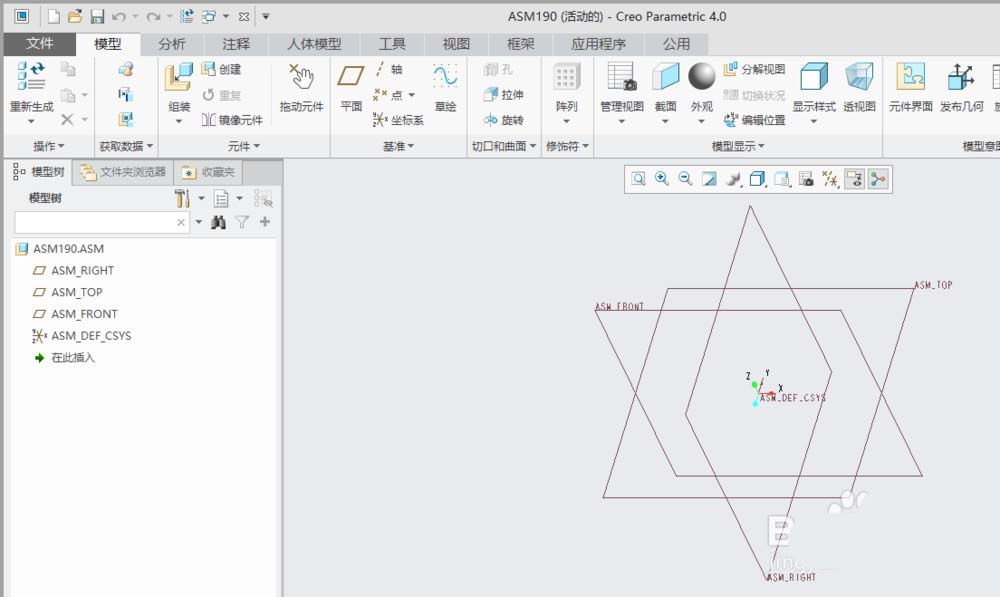Screen dimensions: 1000x597
Task: Expand the 修饰符 group dropdown
Action: (x=567, y=146)
